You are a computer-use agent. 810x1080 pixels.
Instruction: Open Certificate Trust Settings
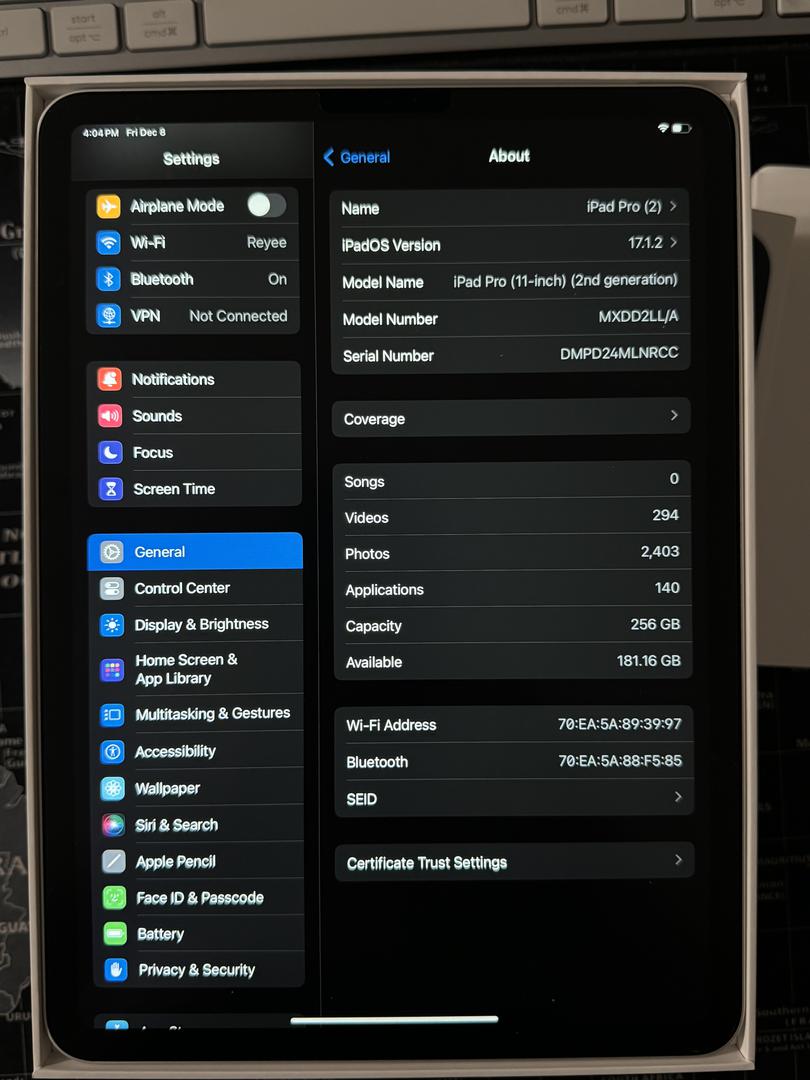pos(514,862)
